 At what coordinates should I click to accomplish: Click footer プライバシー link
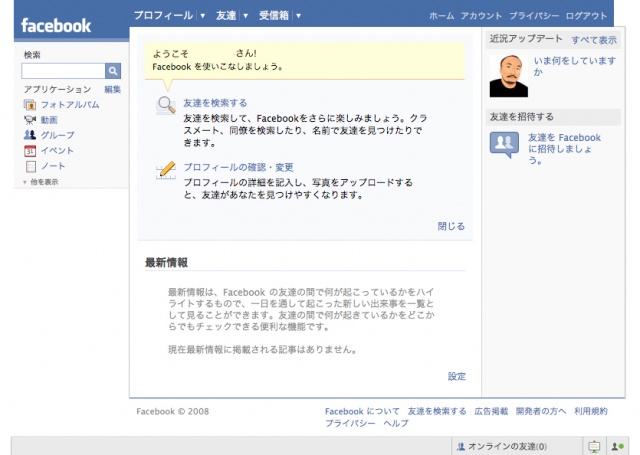(x=350, y=423)
